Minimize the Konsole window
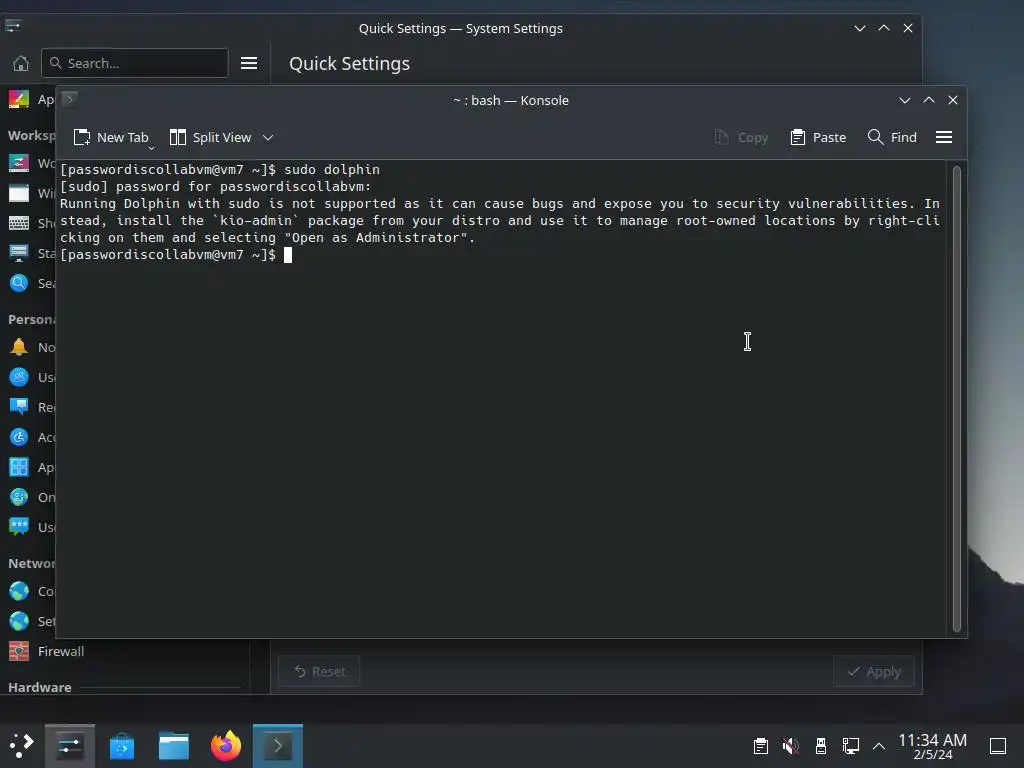The height and width of the screenshot is (768, 1024). click(x=904, y=100)
